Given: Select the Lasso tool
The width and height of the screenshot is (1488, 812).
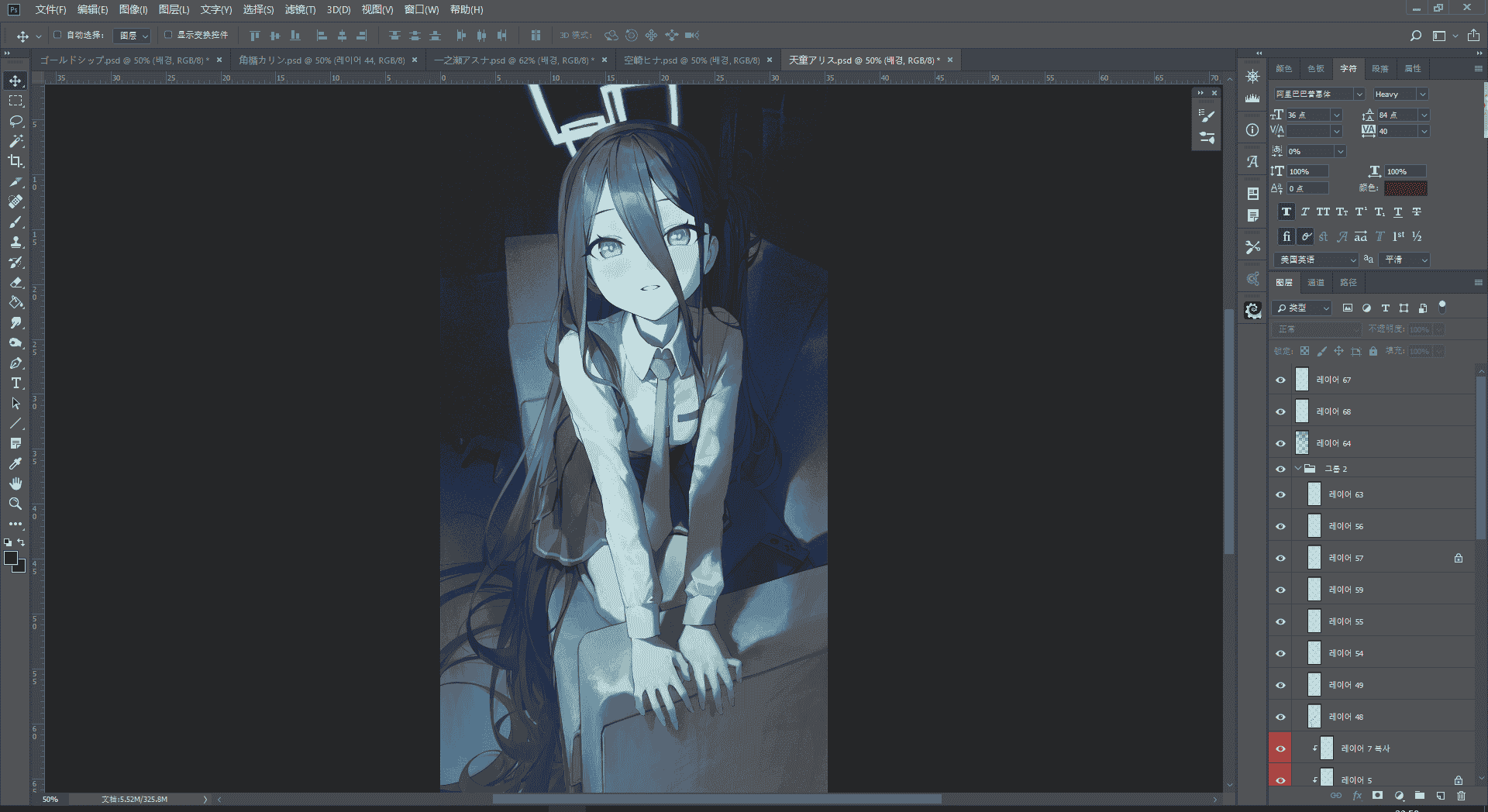Looking at the screenshot, I should 15,121.
